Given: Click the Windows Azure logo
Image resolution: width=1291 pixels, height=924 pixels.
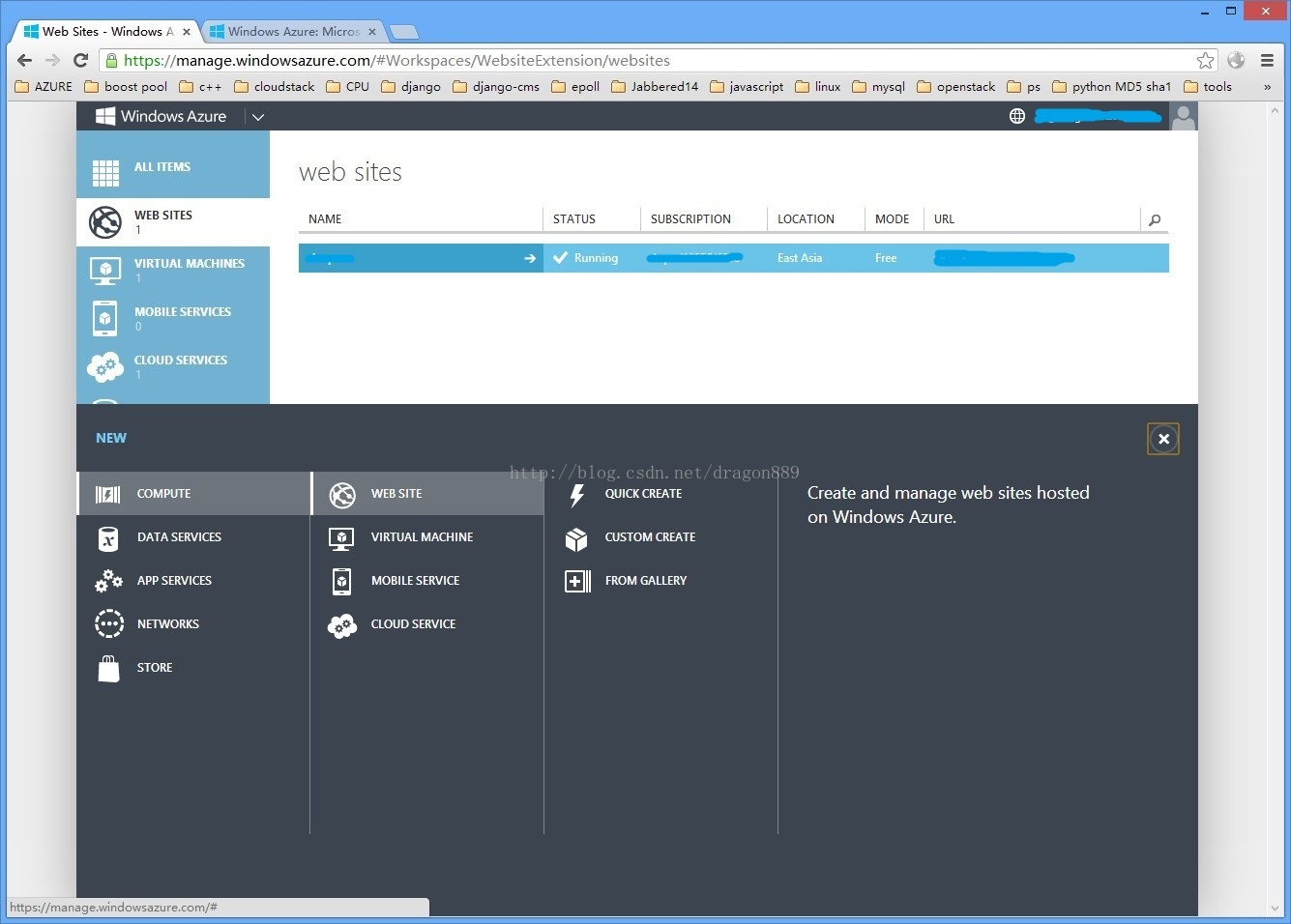Looking at the screenshot, I should point(161,116).
